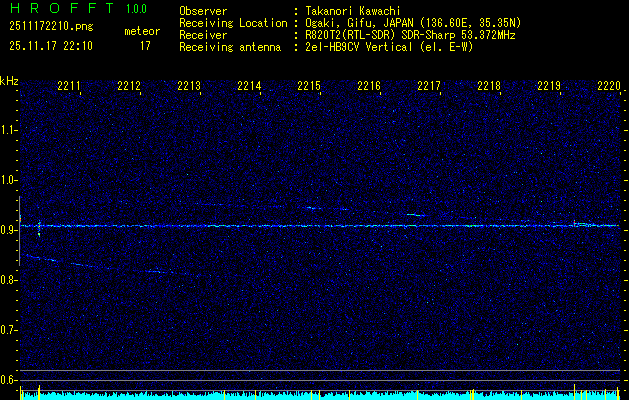Click the grey vertical bar beside 0.9 kHz
Image resolution: width=629 pixels, height=400 pixels.
point(20,231)
